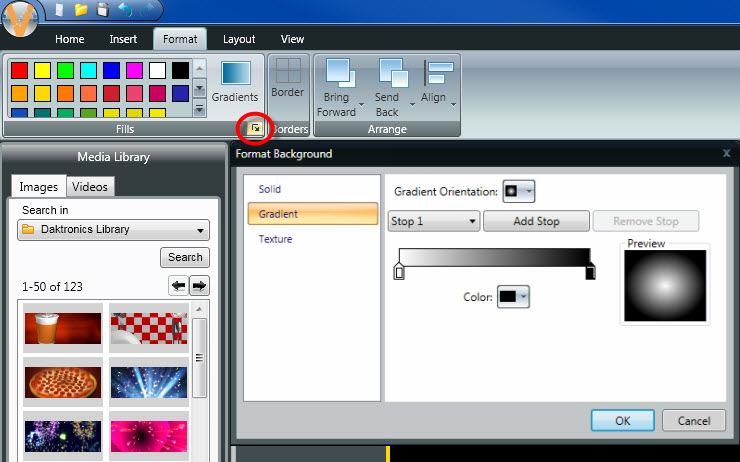Click the Gradients fill icon
The width and height of the screenshot is (740, 462).
coord(235,74)
